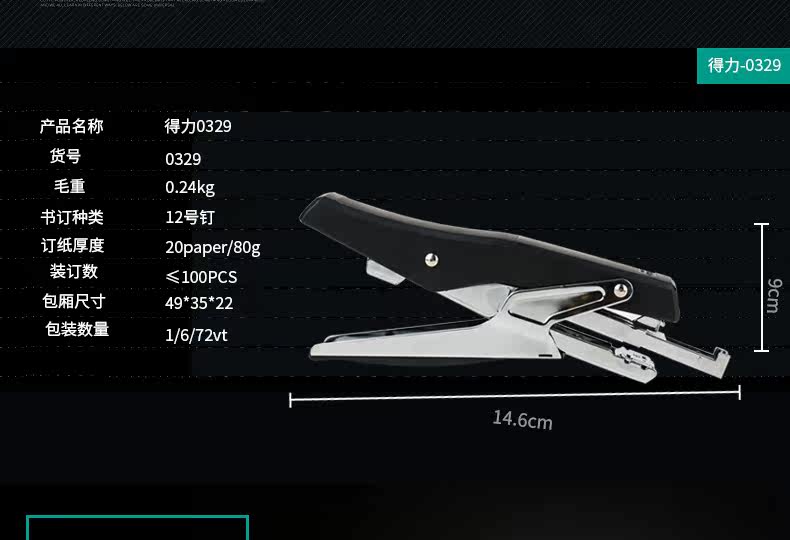Click the black plier stapler product image
This screenshot has height=540, width=790.
tap(514, 285)
